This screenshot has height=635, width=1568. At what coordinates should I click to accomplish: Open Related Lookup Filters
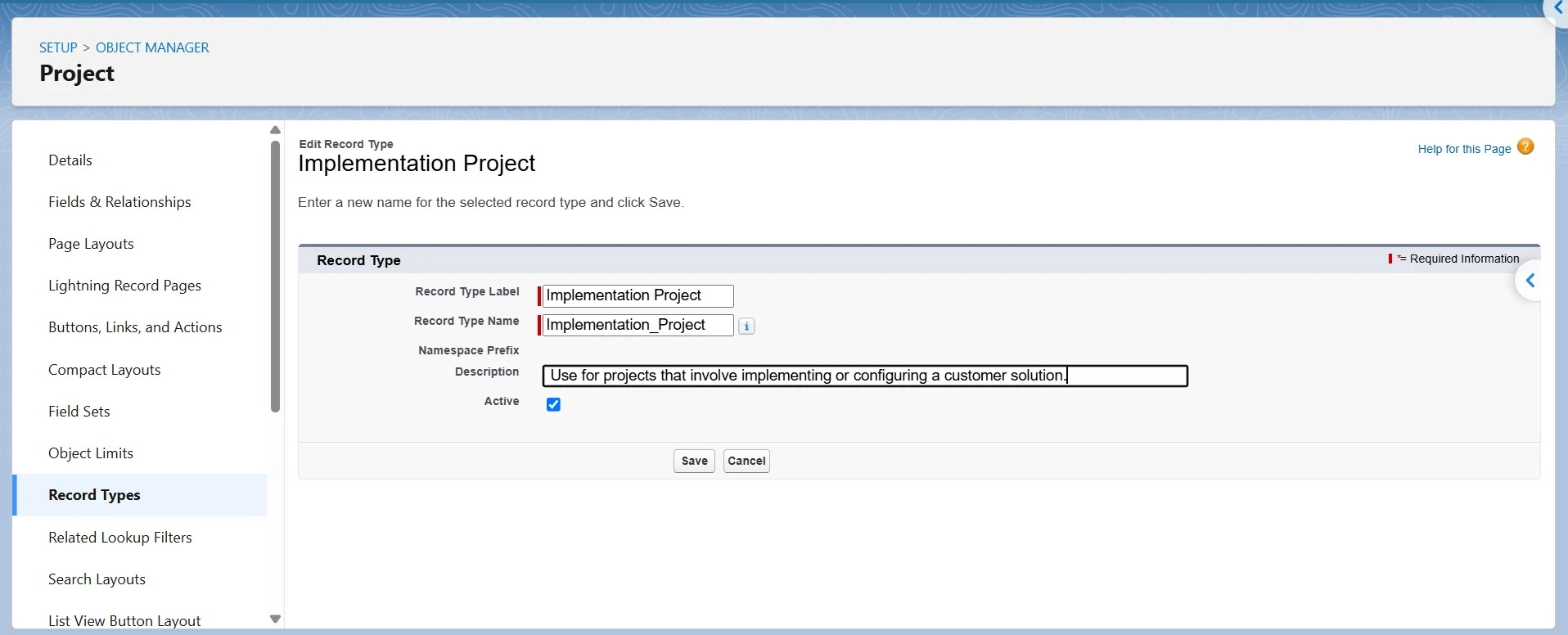(x=120, y=538)
